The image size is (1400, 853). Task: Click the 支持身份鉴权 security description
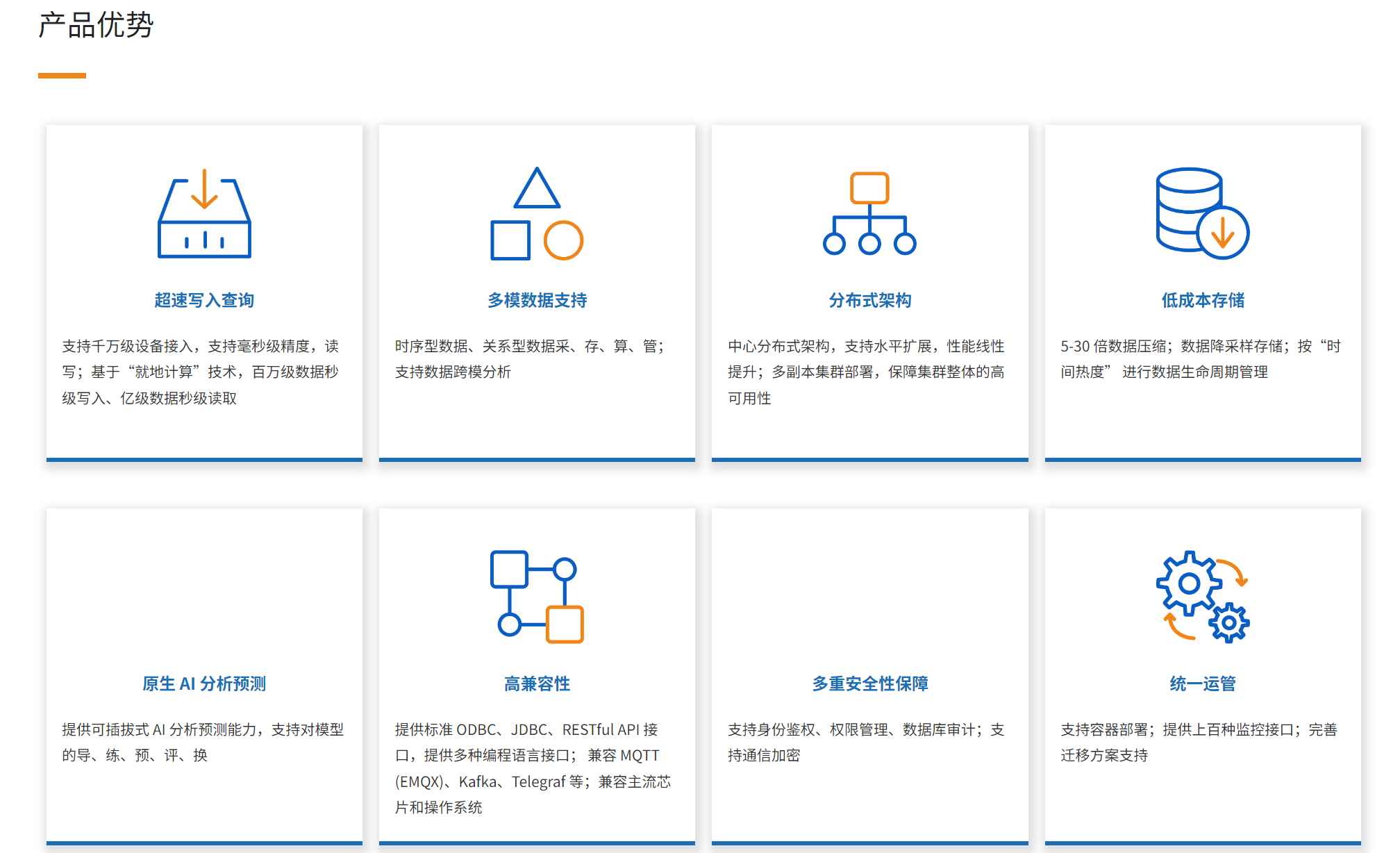[866, 742]
